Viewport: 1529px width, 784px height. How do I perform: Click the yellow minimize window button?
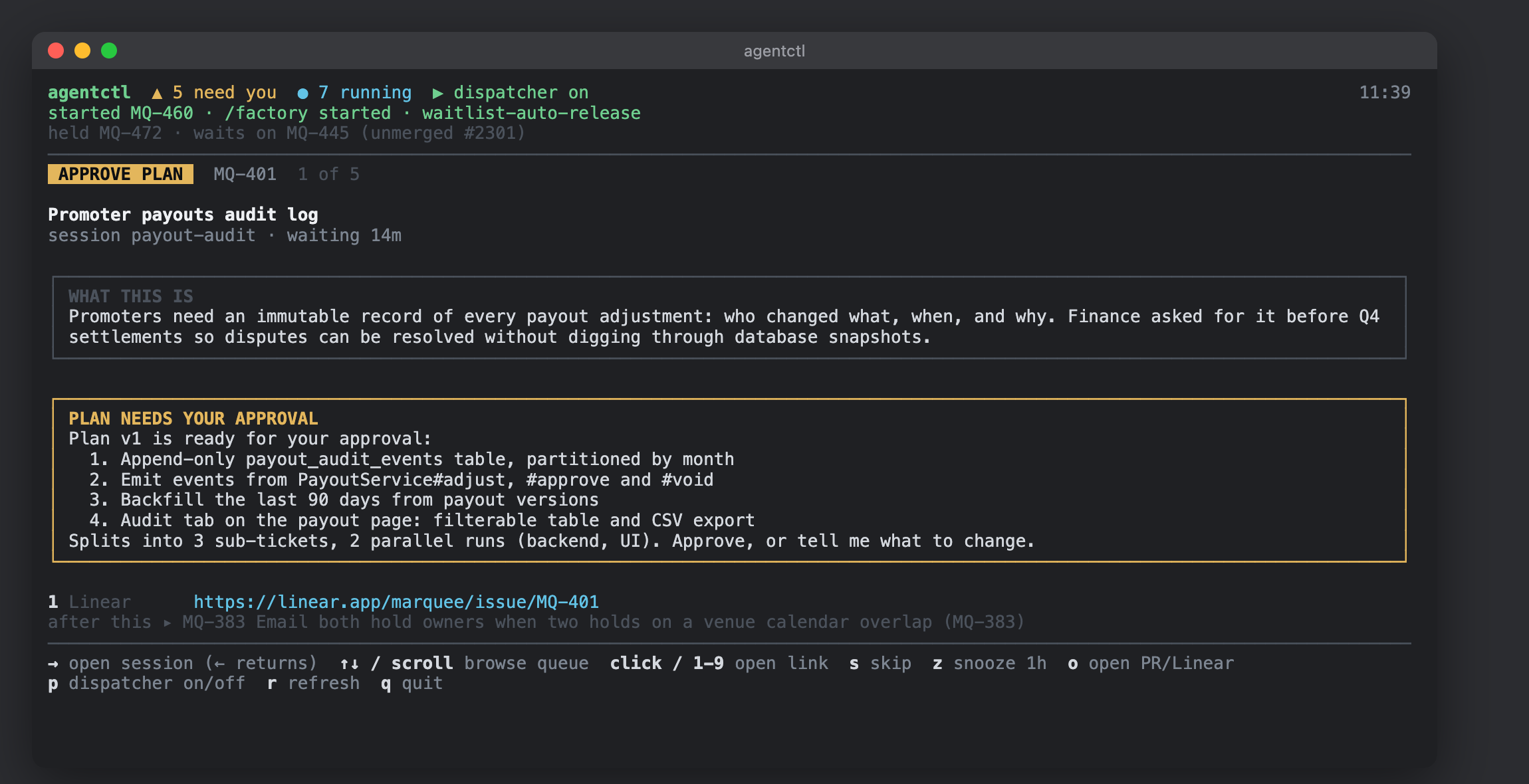point(82,50)
